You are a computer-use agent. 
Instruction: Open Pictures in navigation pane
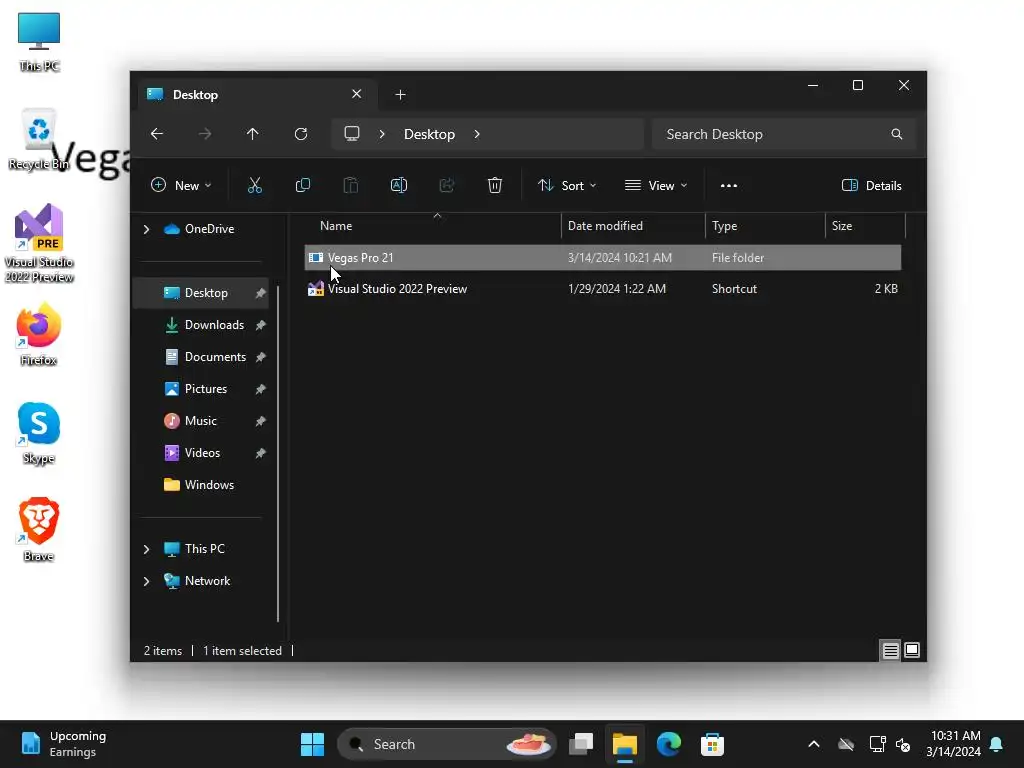pyautogui.click(x=206, y=389)
